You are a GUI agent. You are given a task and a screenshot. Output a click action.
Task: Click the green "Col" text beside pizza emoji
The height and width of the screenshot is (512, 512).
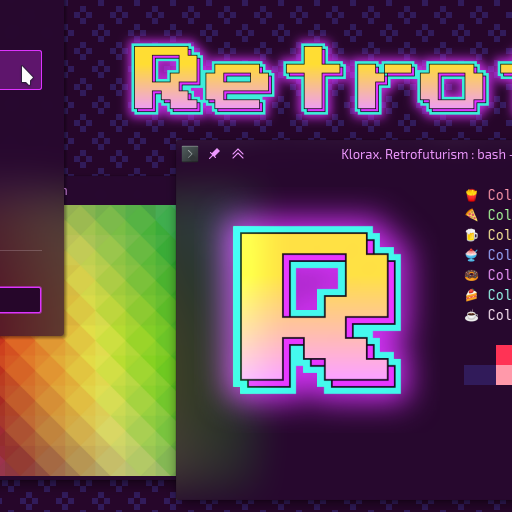499,215
